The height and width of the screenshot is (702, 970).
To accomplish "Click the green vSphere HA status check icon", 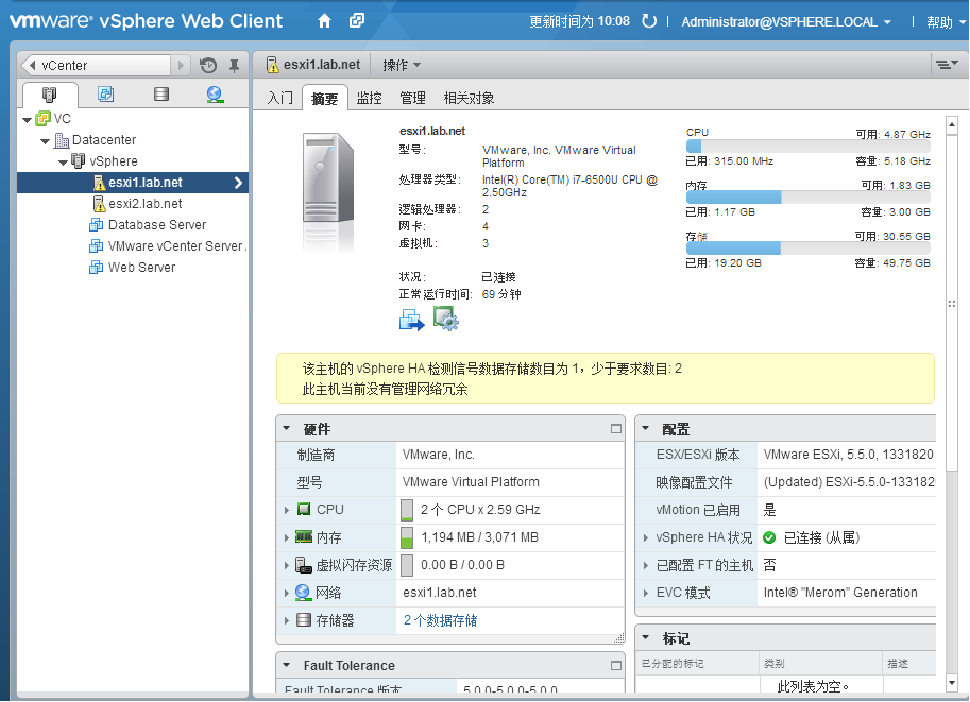I will (x=770, y=538).
